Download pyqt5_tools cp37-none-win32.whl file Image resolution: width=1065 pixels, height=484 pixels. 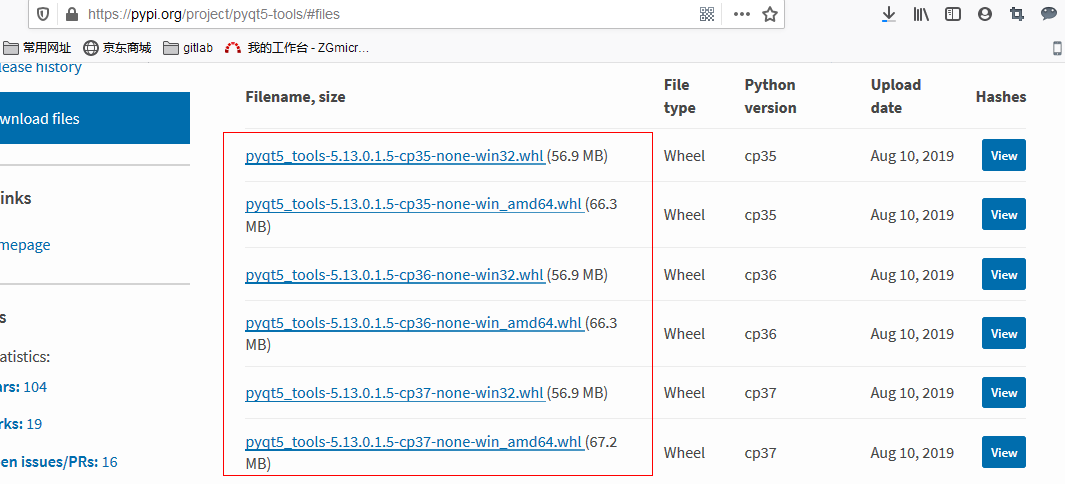point(395,392)
